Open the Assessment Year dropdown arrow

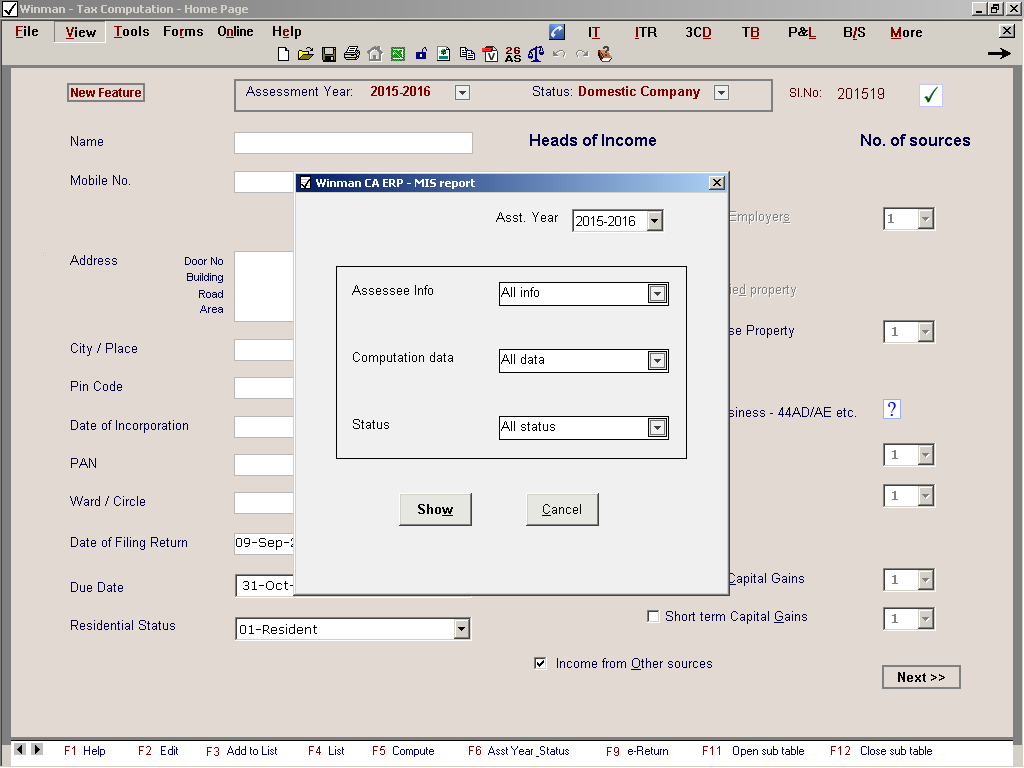click(462, 93)
